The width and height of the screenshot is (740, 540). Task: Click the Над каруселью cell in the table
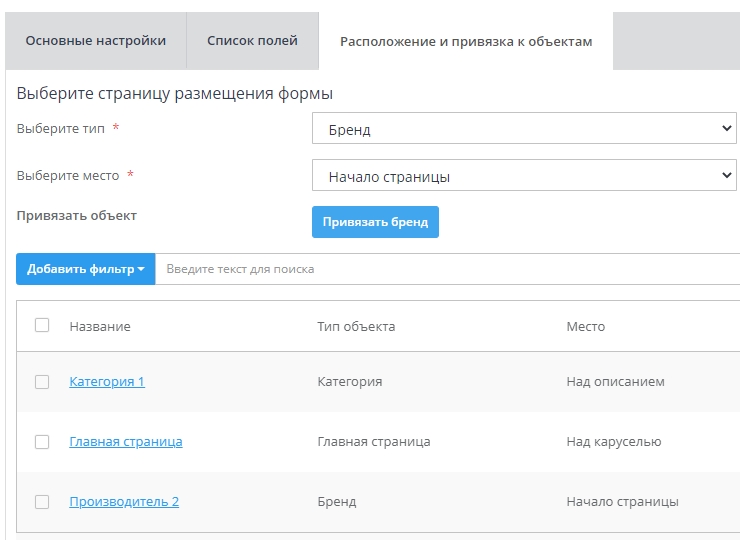614,442
